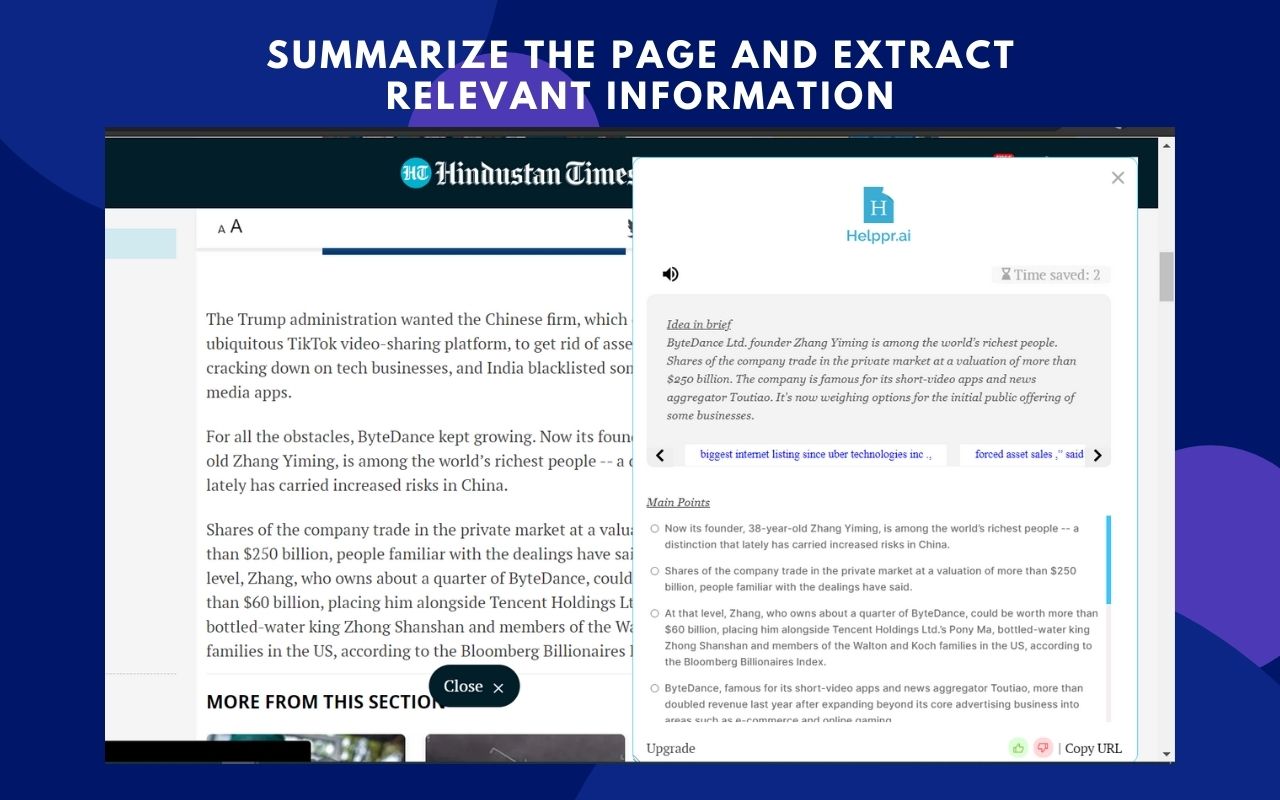
Task: Click the 'Idea in brief' heading
Action: pos(699,324)
